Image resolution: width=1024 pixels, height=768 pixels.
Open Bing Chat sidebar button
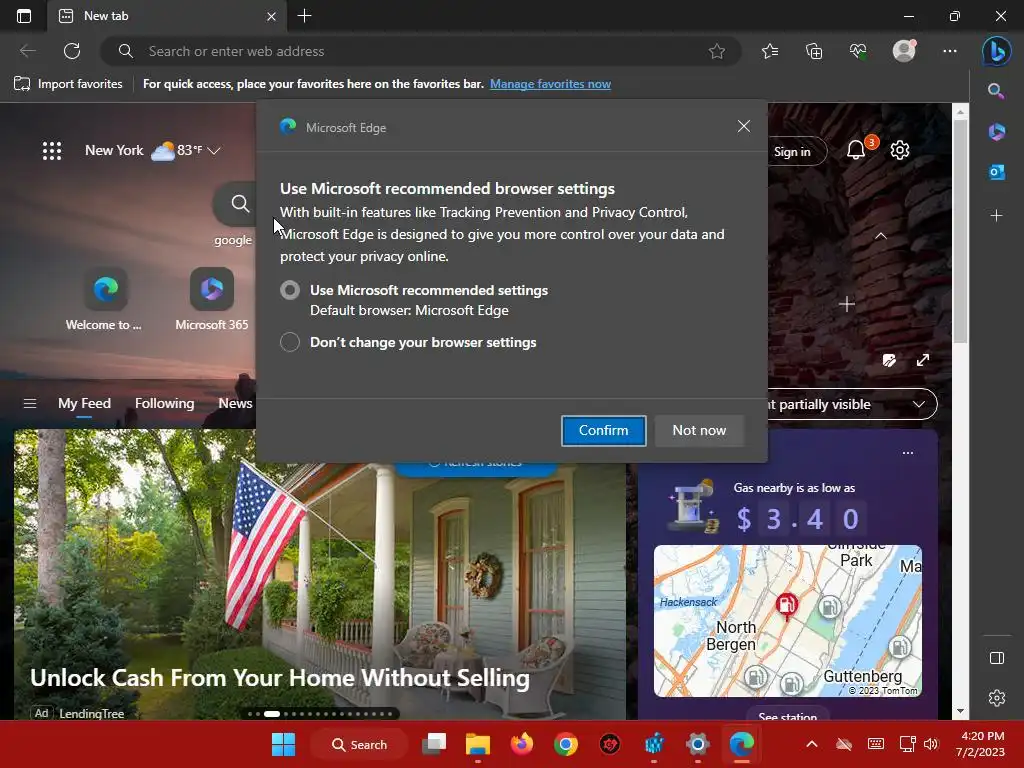click(x=997, y=51)
